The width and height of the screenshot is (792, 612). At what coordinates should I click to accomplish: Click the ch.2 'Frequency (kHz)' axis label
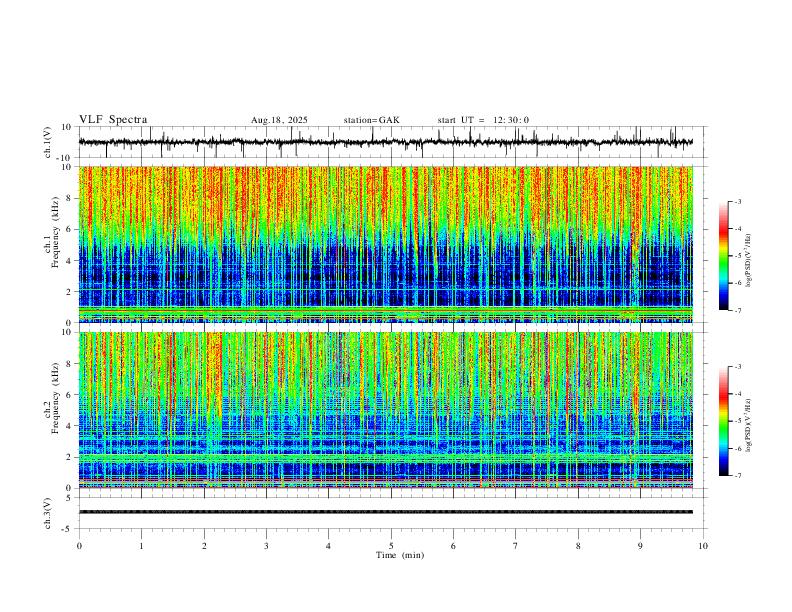click(x=55, y=398)
